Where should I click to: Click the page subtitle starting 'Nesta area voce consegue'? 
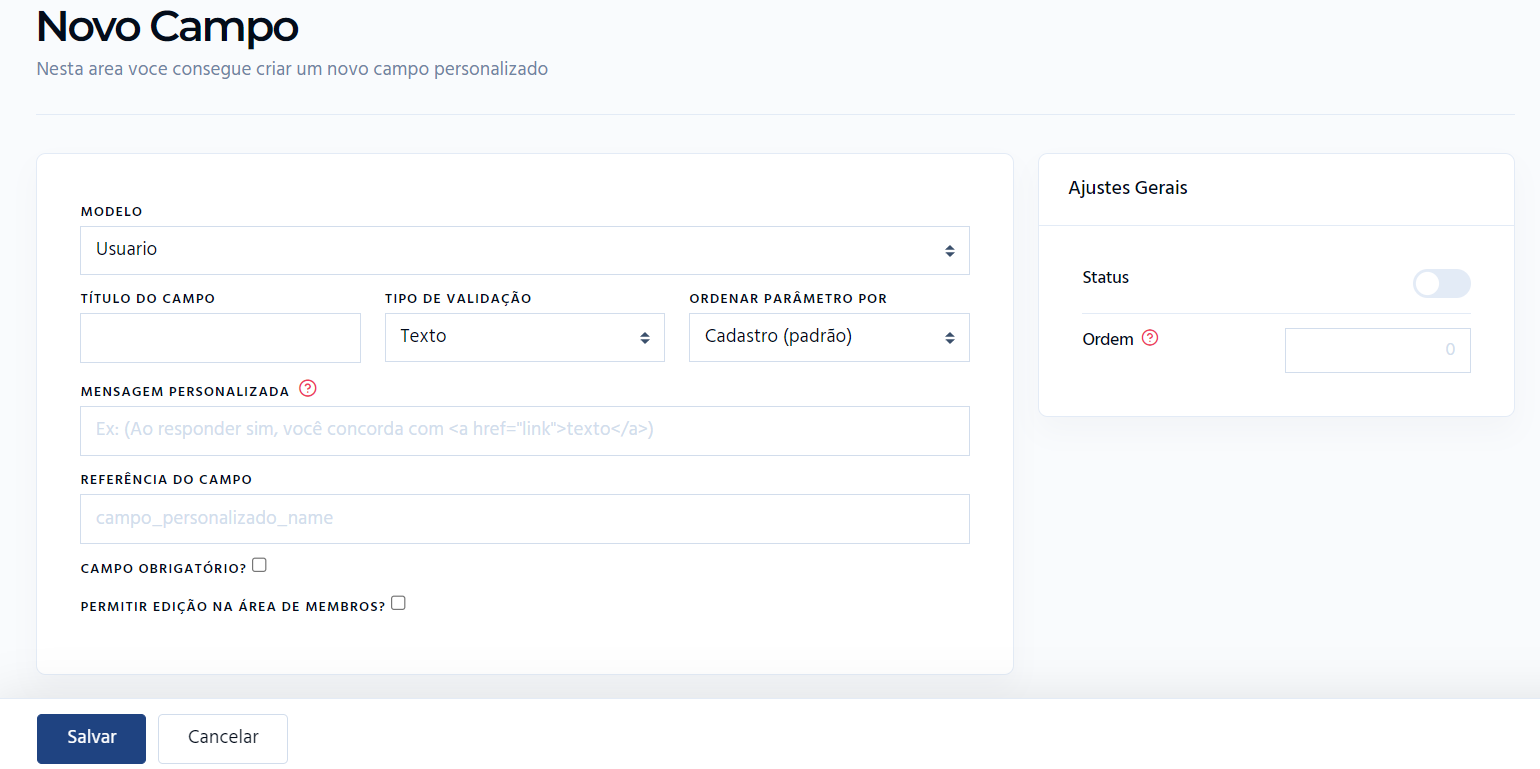click(292, 70)
